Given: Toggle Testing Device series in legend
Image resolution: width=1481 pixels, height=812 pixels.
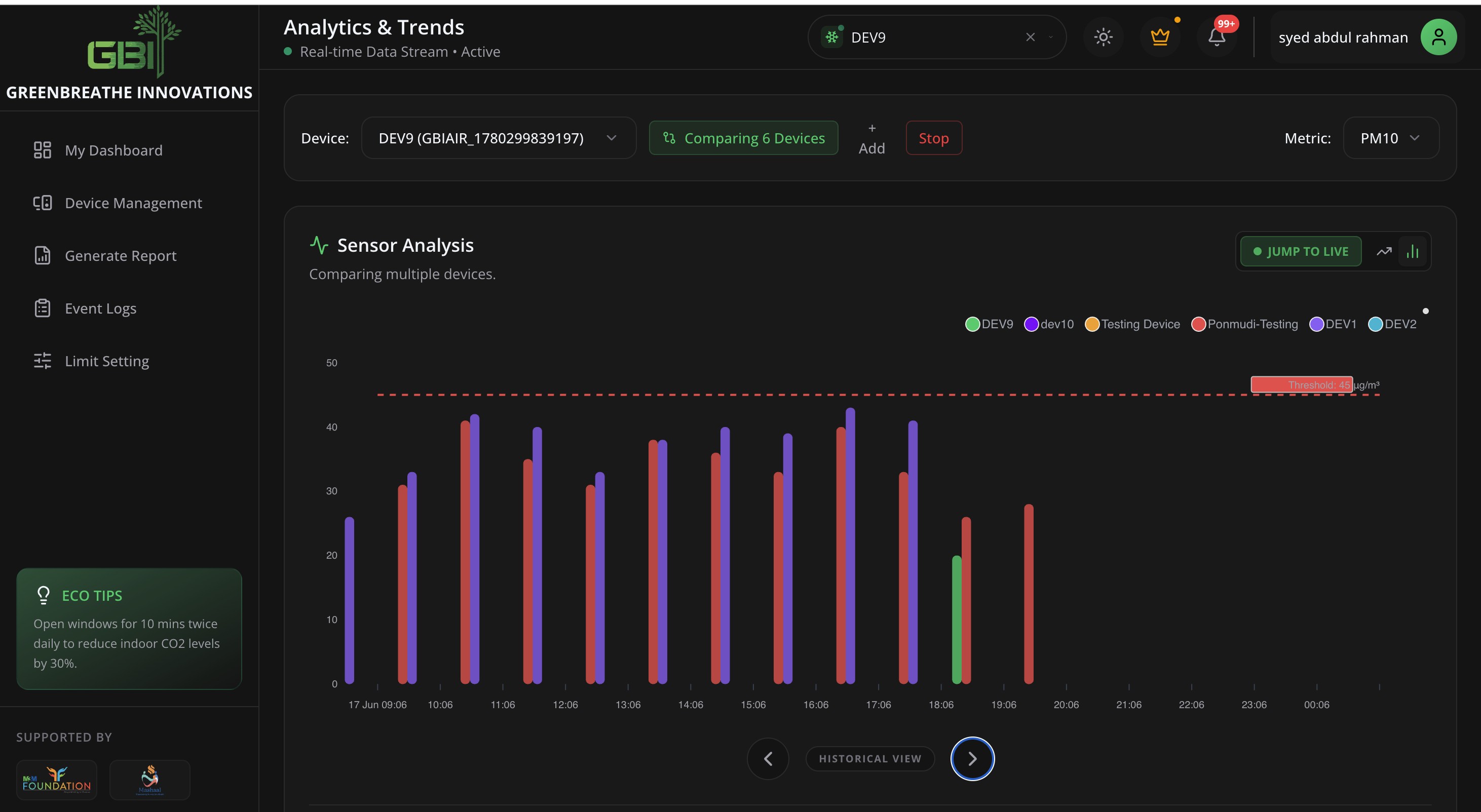Looking at the screenshot, I should (x=1132, y=324).
